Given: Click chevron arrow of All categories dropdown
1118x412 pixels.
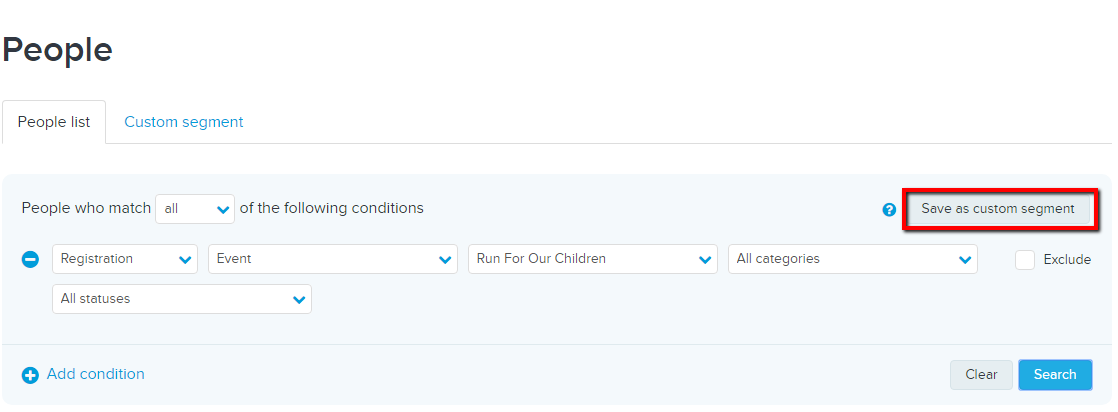Looking at the screenshot, I should (x=965, y=260).
